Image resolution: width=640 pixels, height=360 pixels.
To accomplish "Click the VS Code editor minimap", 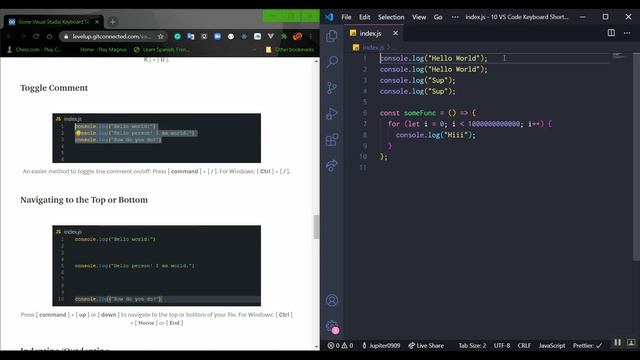I will pyautogui.click(x=620, y=55).
